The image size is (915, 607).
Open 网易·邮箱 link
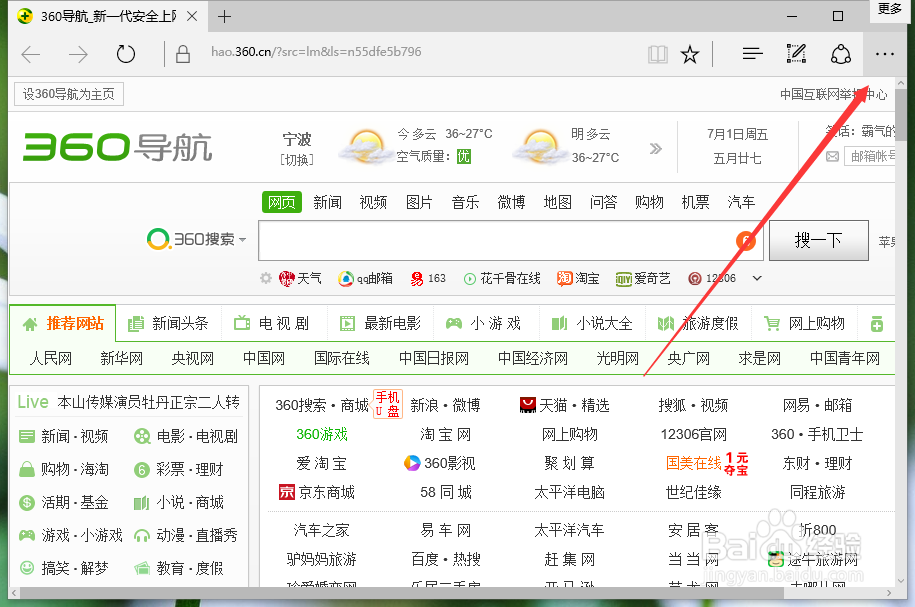[x=817, y=405]
